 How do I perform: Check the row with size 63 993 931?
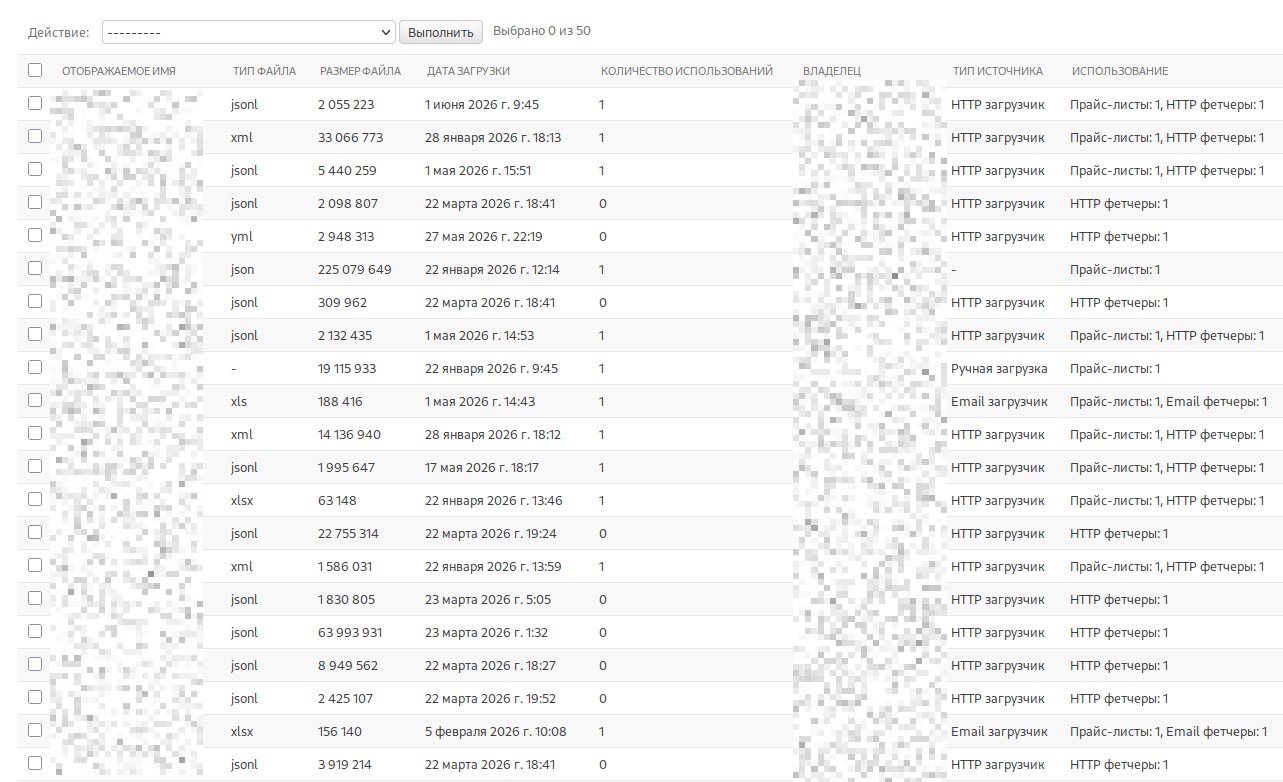[35, 631]
